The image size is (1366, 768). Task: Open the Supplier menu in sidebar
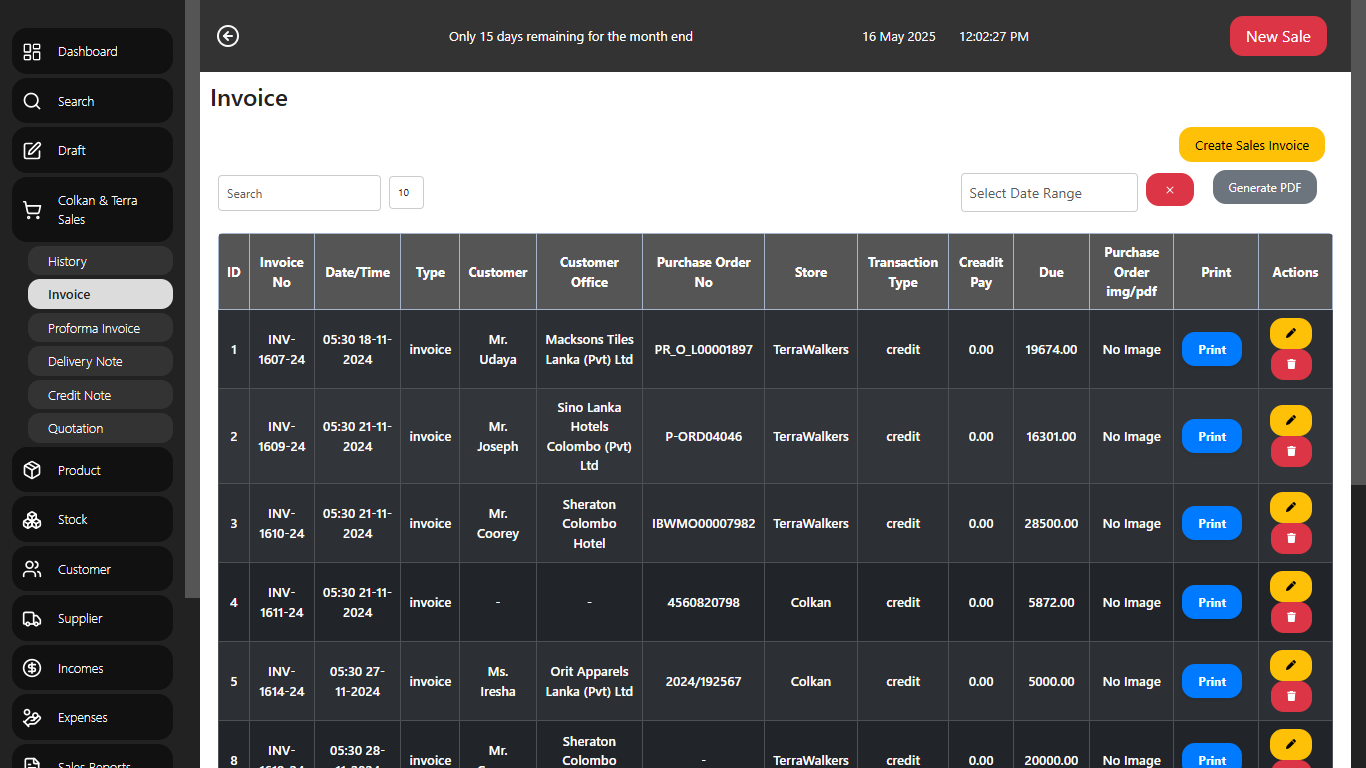92,618
